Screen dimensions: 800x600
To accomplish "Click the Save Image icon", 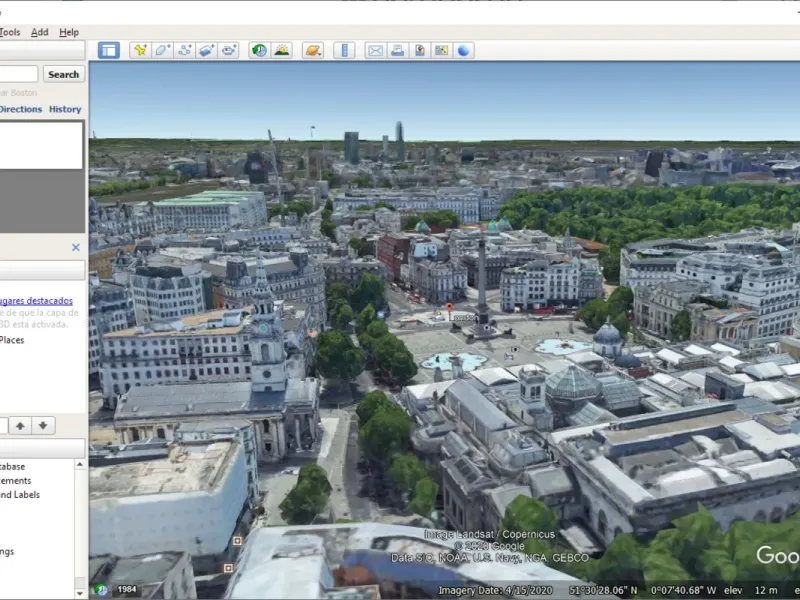I will point(419,50).
